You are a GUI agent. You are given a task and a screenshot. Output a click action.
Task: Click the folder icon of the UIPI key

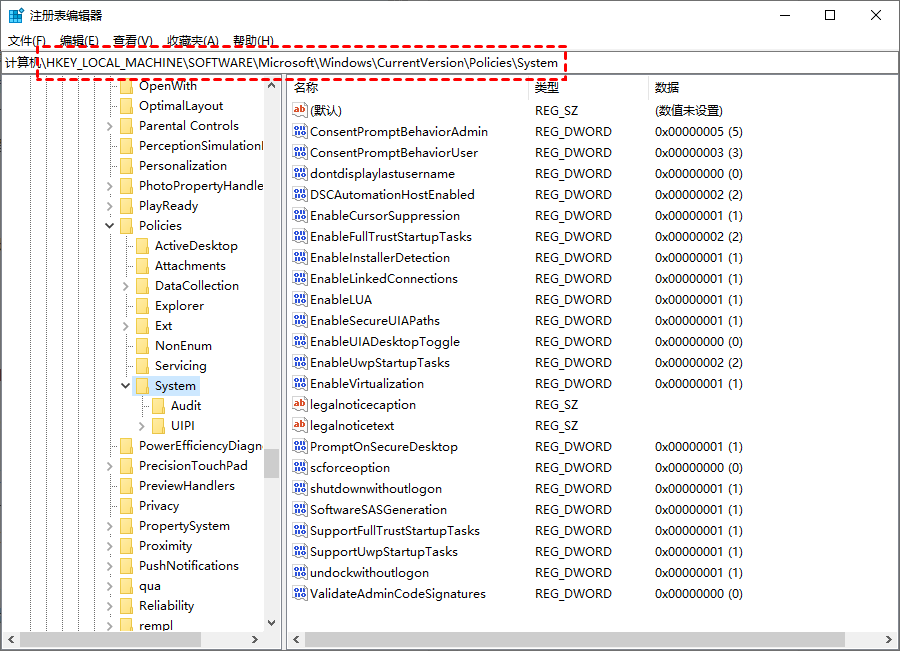158,426
